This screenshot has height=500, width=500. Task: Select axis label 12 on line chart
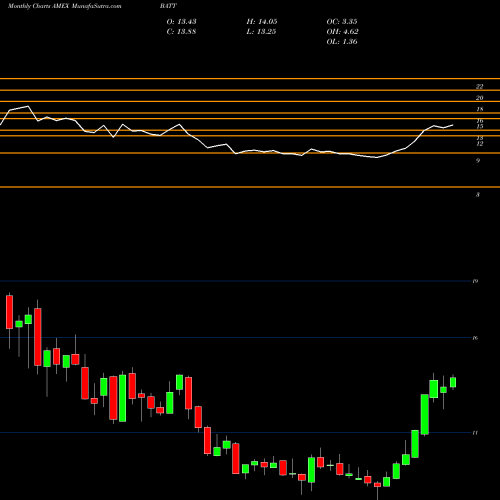coord(480,144)
